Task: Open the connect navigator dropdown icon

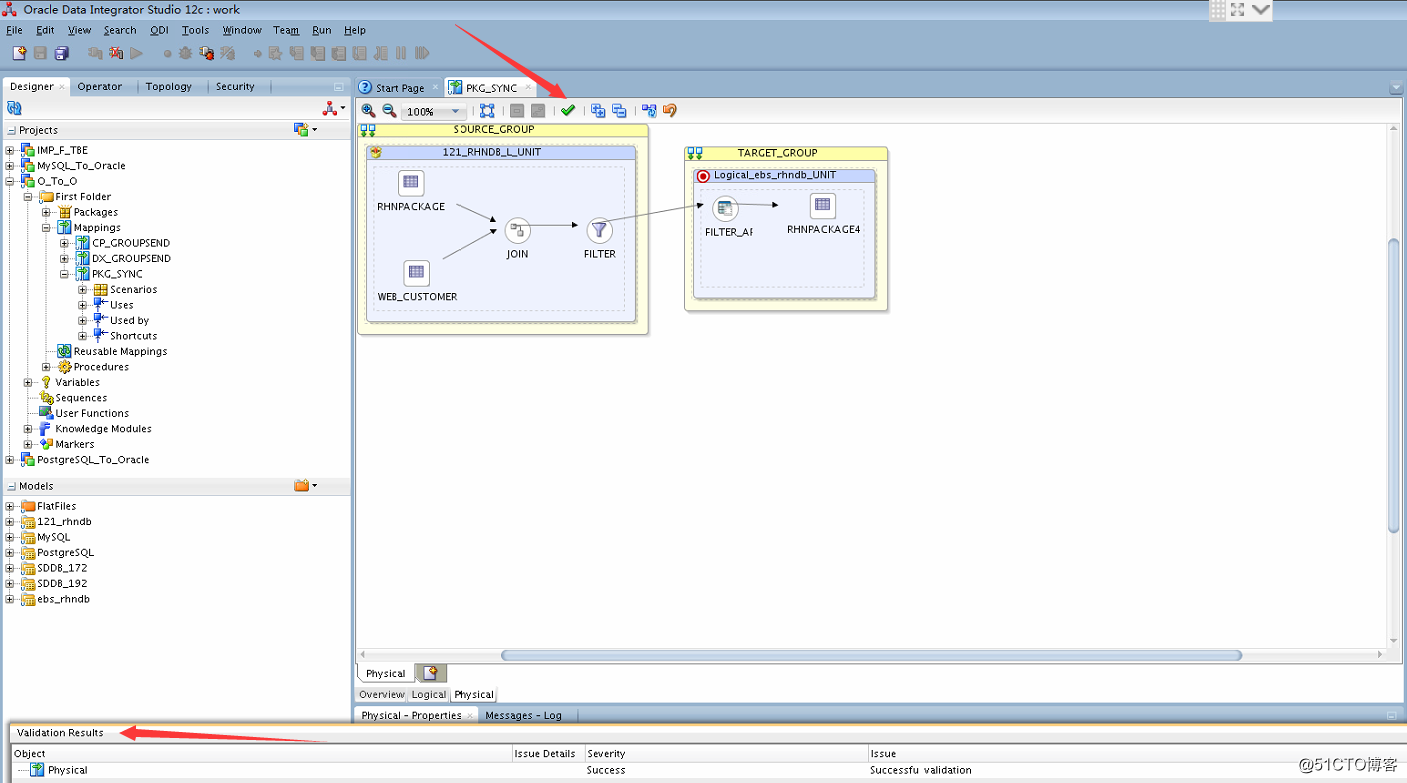Action: coord(333,108)
